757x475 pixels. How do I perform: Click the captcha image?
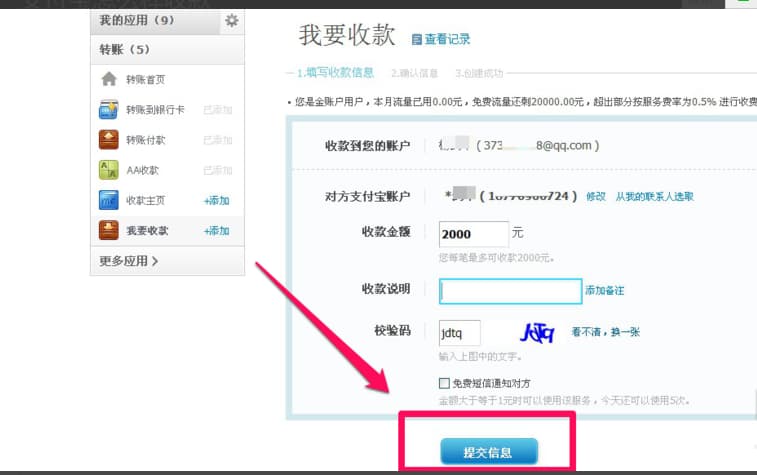coord(537,332)
